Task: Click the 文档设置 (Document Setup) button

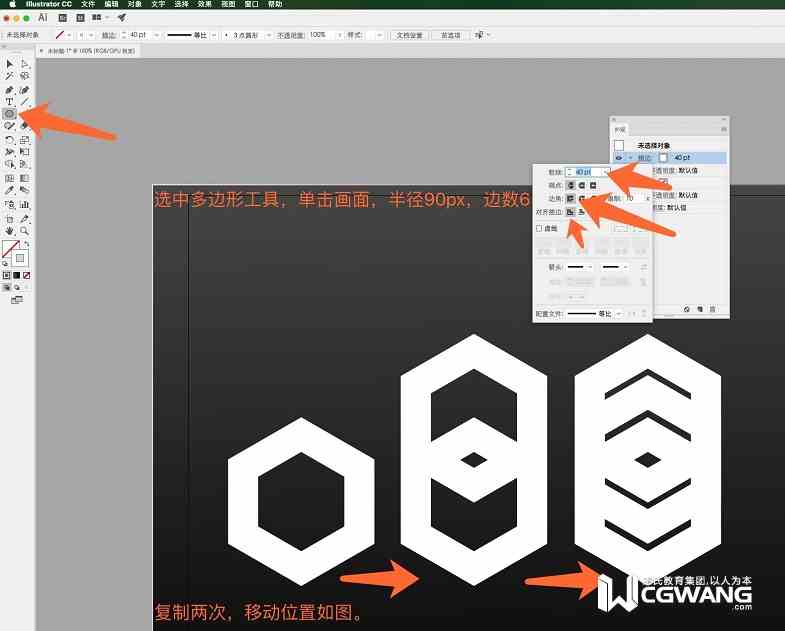Action: click(x=410, y=35)
